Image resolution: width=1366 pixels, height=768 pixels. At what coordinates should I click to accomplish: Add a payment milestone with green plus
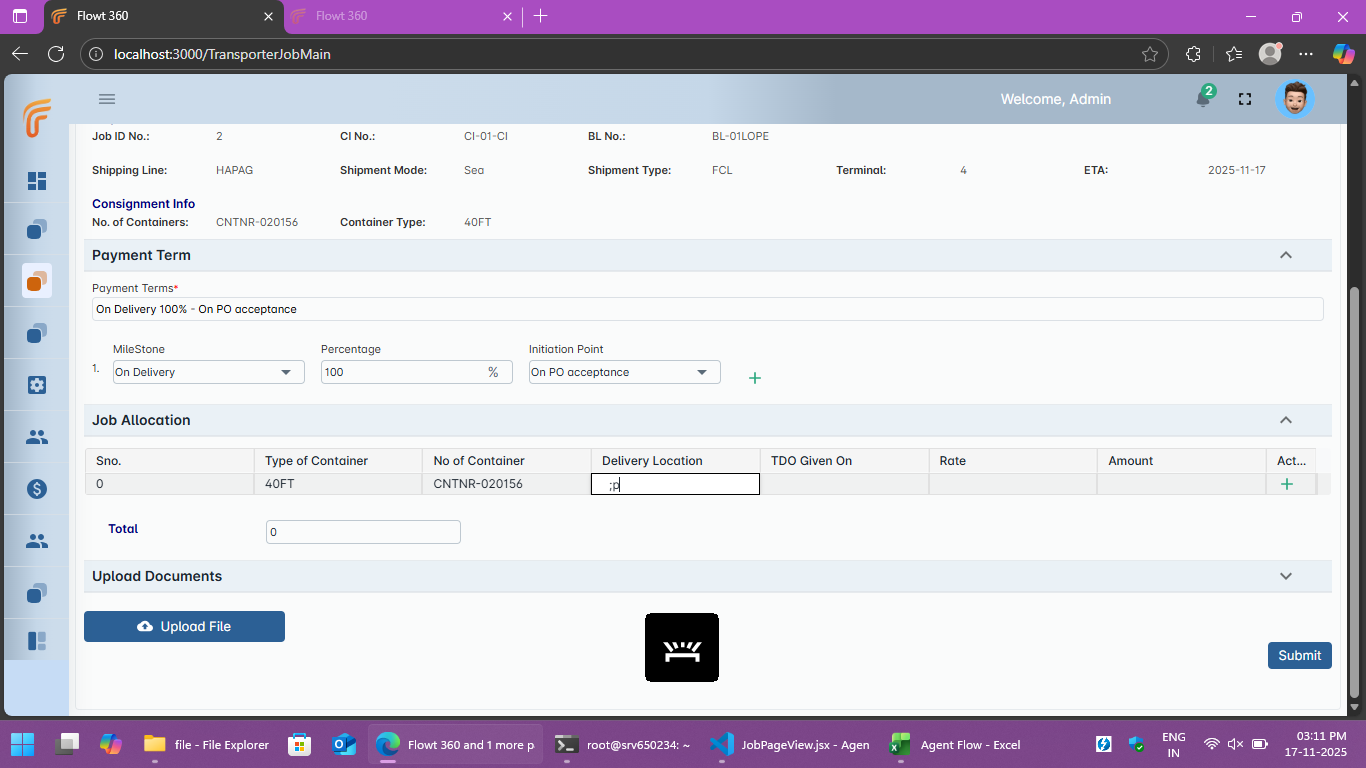point(755,378)
